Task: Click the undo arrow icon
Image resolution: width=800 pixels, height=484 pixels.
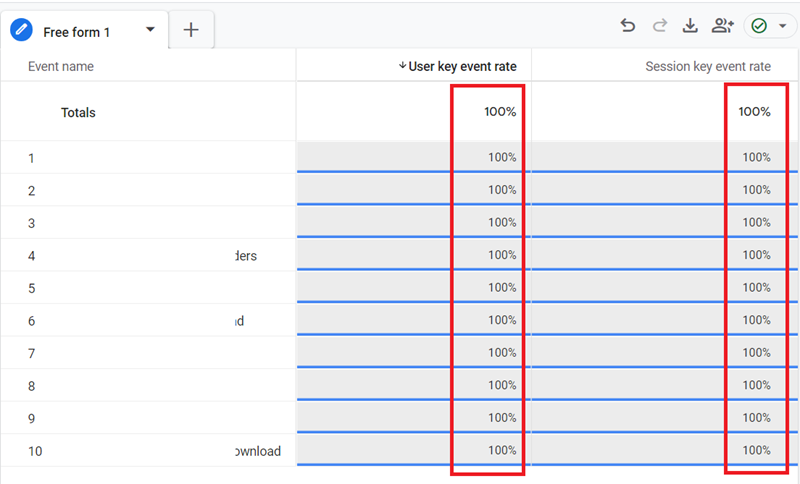Action: [x=628, y=26]
